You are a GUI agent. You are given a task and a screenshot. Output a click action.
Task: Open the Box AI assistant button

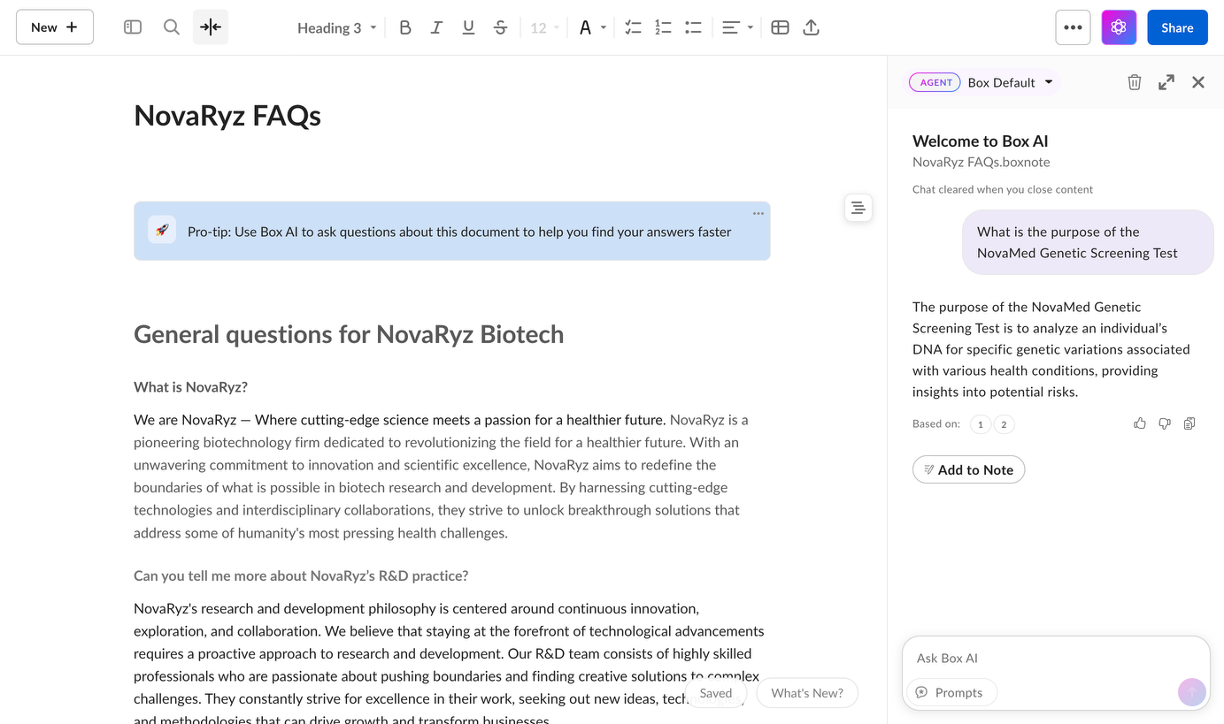coord(1118,27)
